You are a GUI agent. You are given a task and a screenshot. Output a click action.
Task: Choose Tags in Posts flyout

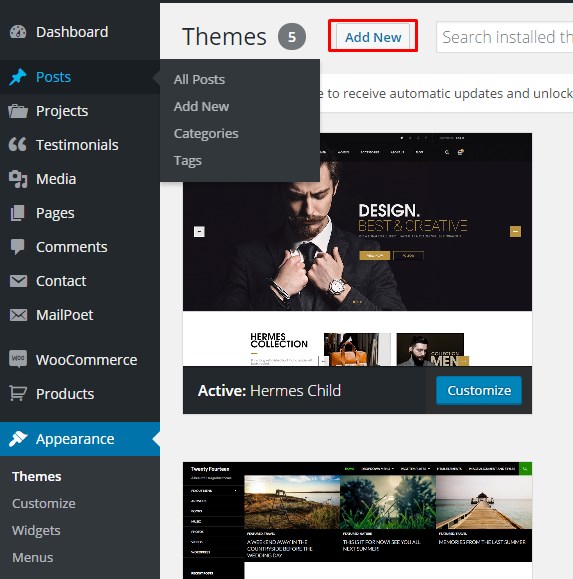coord(188,161)
